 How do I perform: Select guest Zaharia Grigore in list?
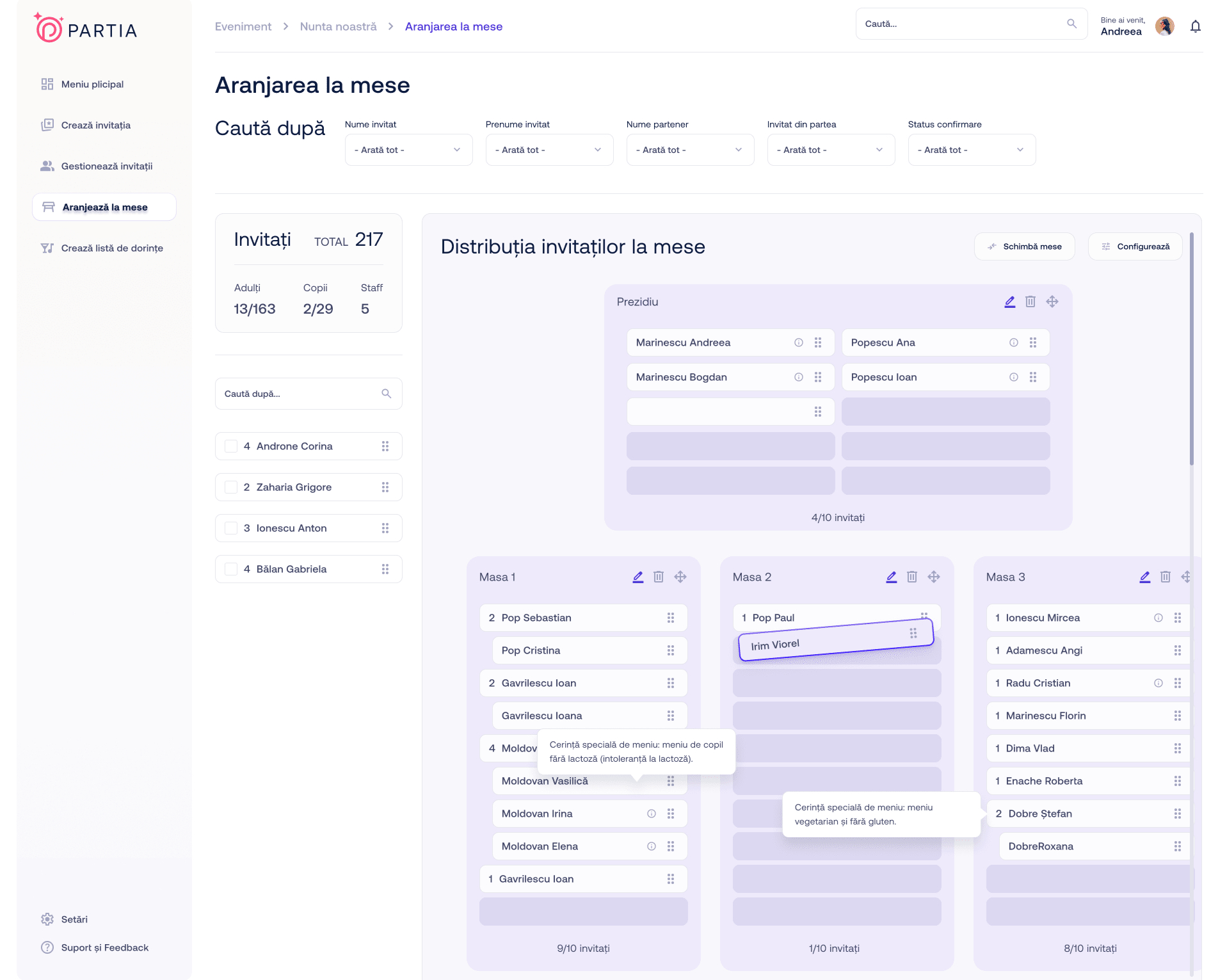tap(309, 487)
